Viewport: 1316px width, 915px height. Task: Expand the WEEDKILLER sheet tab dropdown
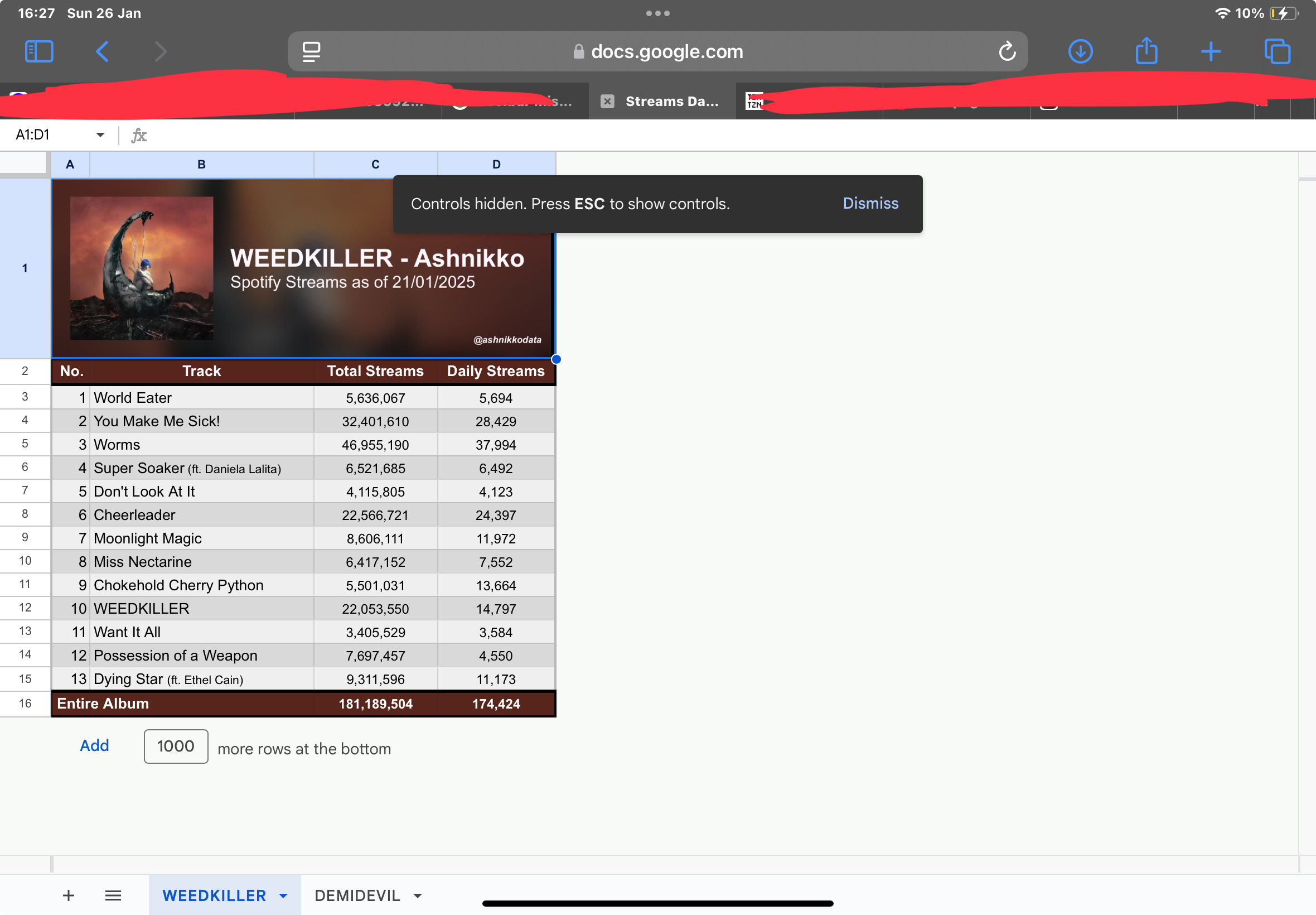(x=283, y=895)
